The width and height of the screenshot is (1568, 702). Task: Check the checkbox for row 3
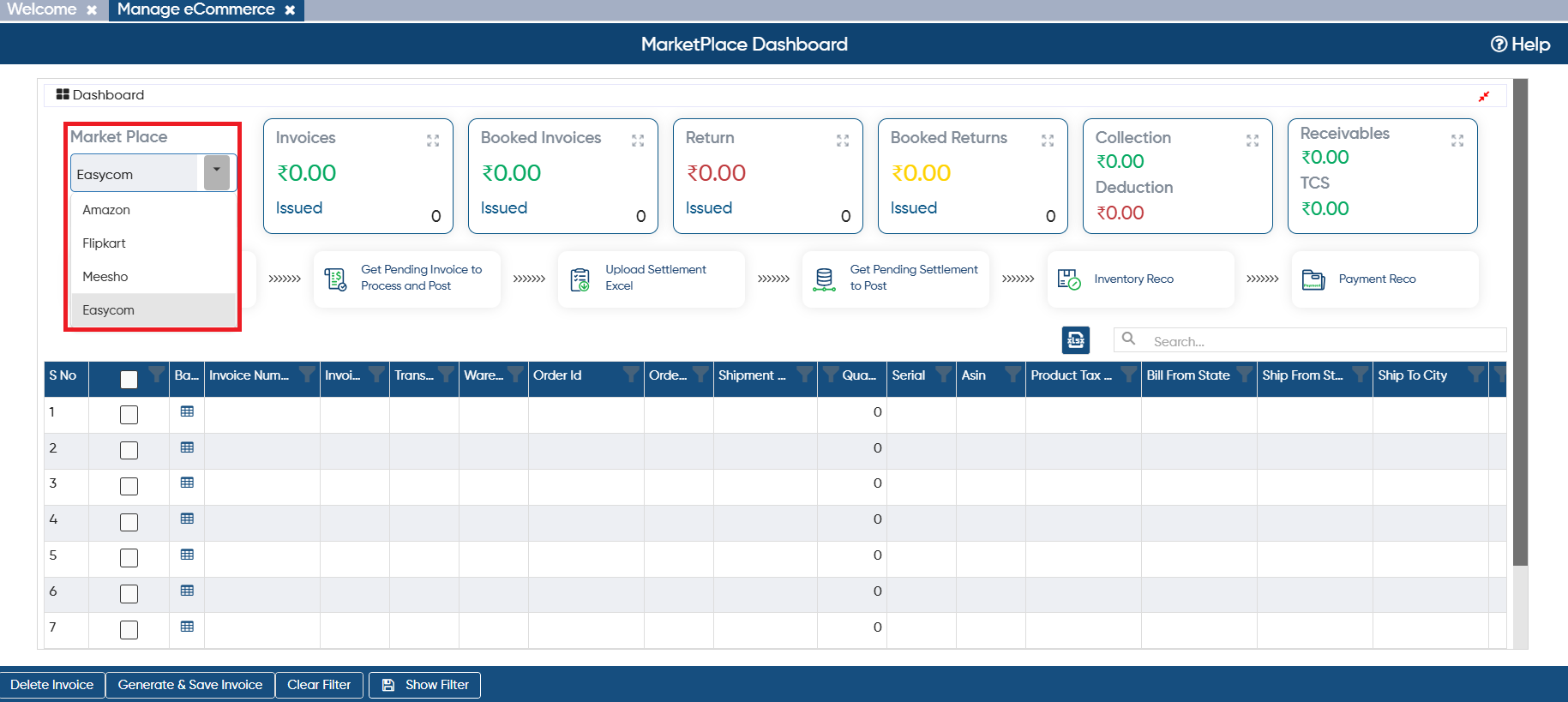[x=129, y=486]
